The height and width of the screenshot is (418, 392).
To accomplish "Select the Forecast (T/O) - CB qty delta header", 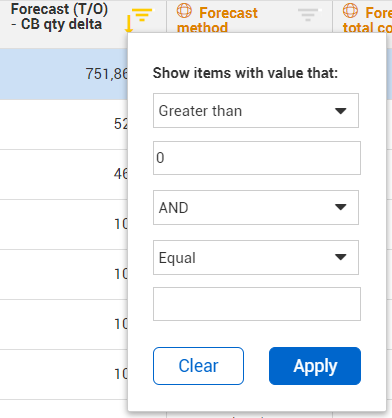I will point(59,17).
